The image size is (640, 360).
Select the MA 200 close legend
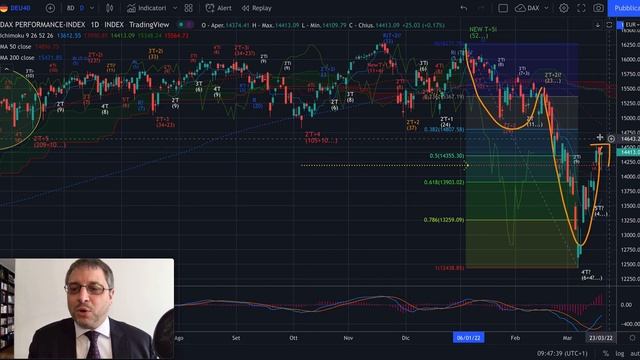tap(17, 58)
